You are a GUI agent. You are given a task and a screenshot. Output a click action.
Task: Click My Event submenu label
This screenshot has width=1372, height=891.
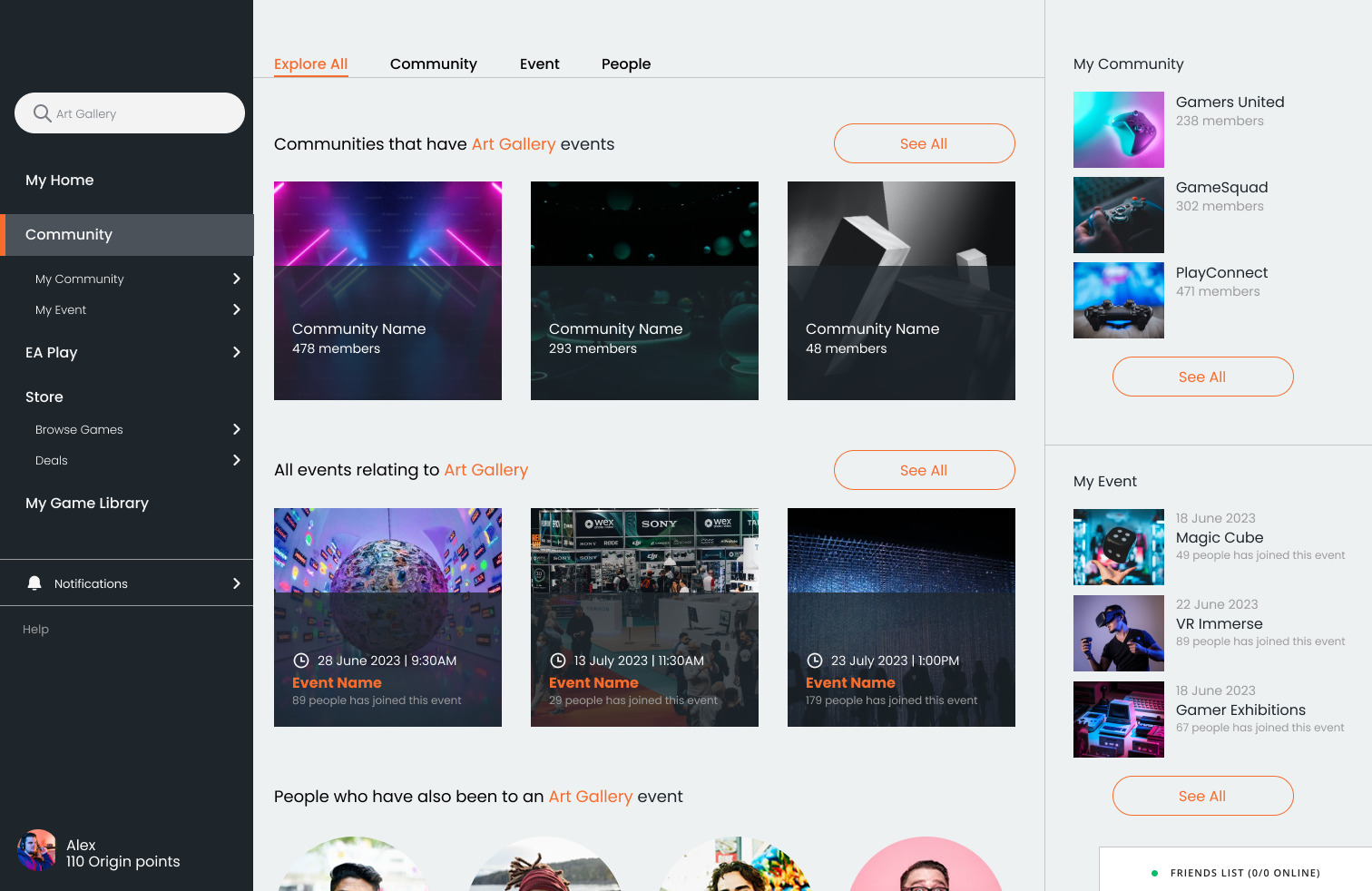(61, 309)
